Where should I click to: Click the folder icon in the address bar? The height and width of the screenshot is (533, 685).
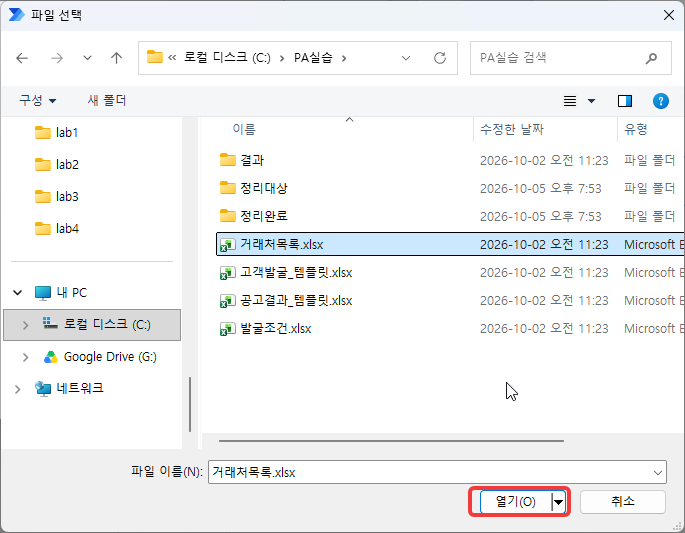tap(155, 57)
